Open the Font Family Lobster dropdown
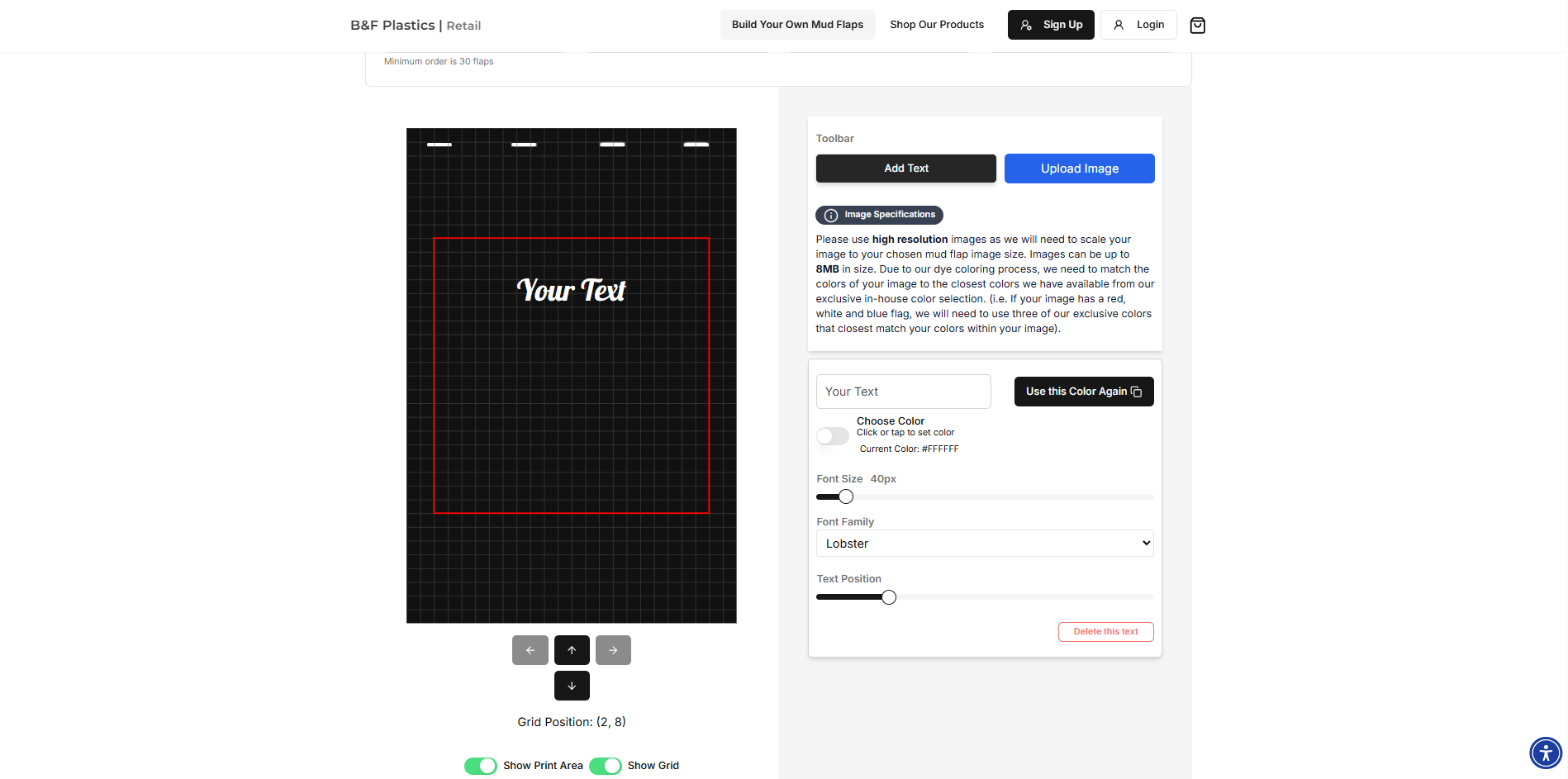The height and width of the screenshot is (779, 1568). 985,544
